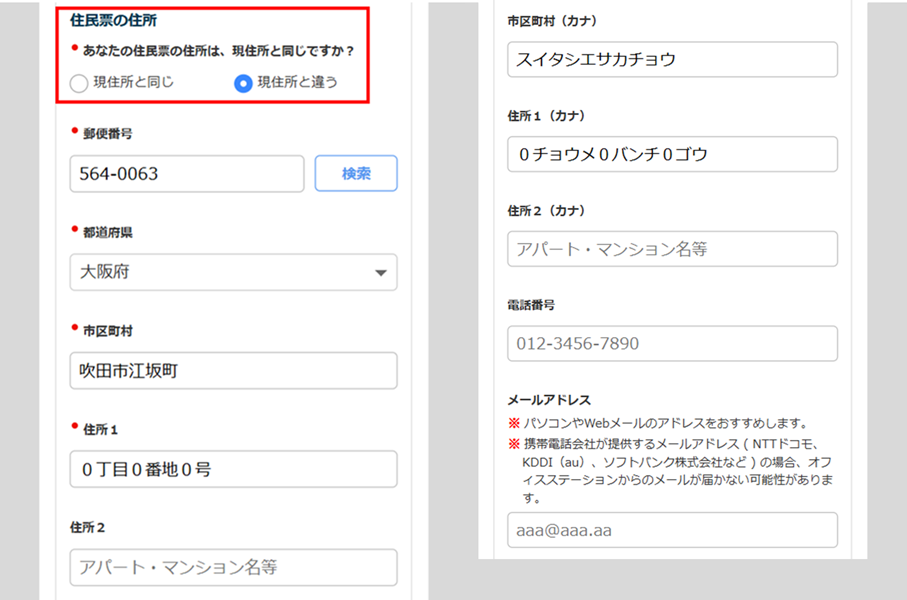This screenshot has width=907, height=600.
Task: Click the dropdown arrow in the 都道府県 field
Action: [380, 273]
